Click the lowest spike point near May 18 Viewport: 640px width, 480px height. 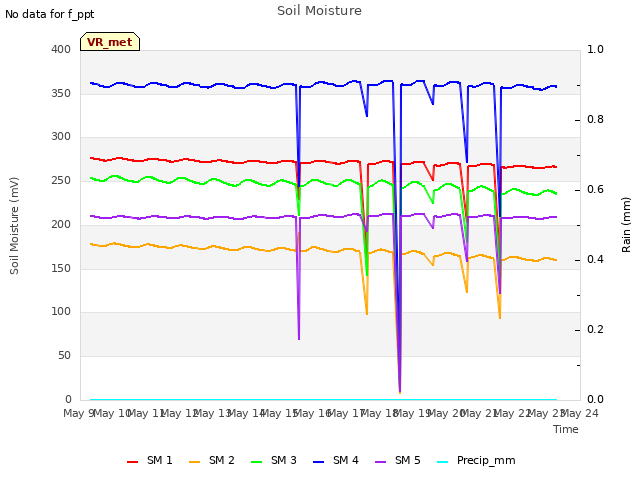click(x=400, y=393)
